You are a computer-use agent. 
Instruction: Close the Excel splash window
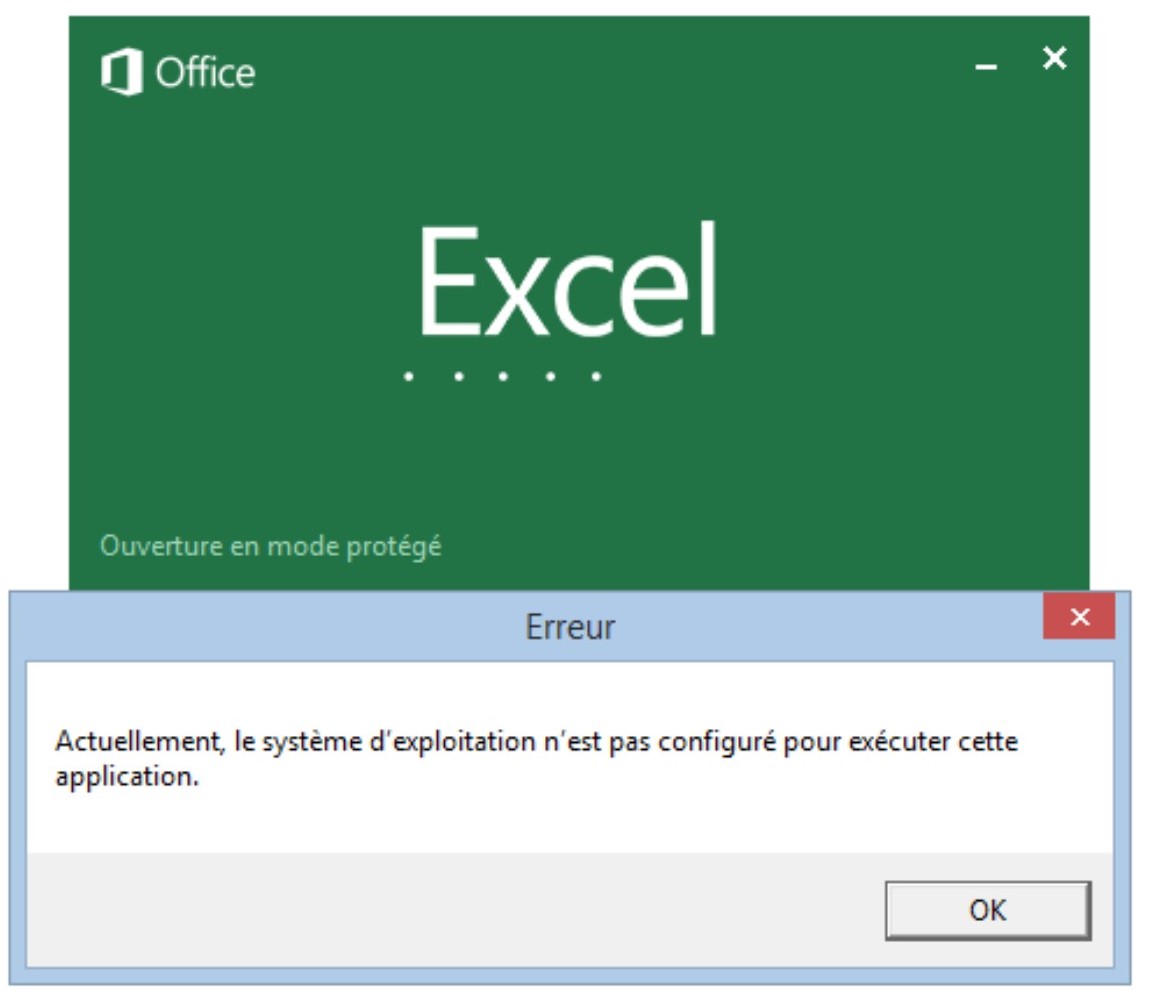(1052, 60)
